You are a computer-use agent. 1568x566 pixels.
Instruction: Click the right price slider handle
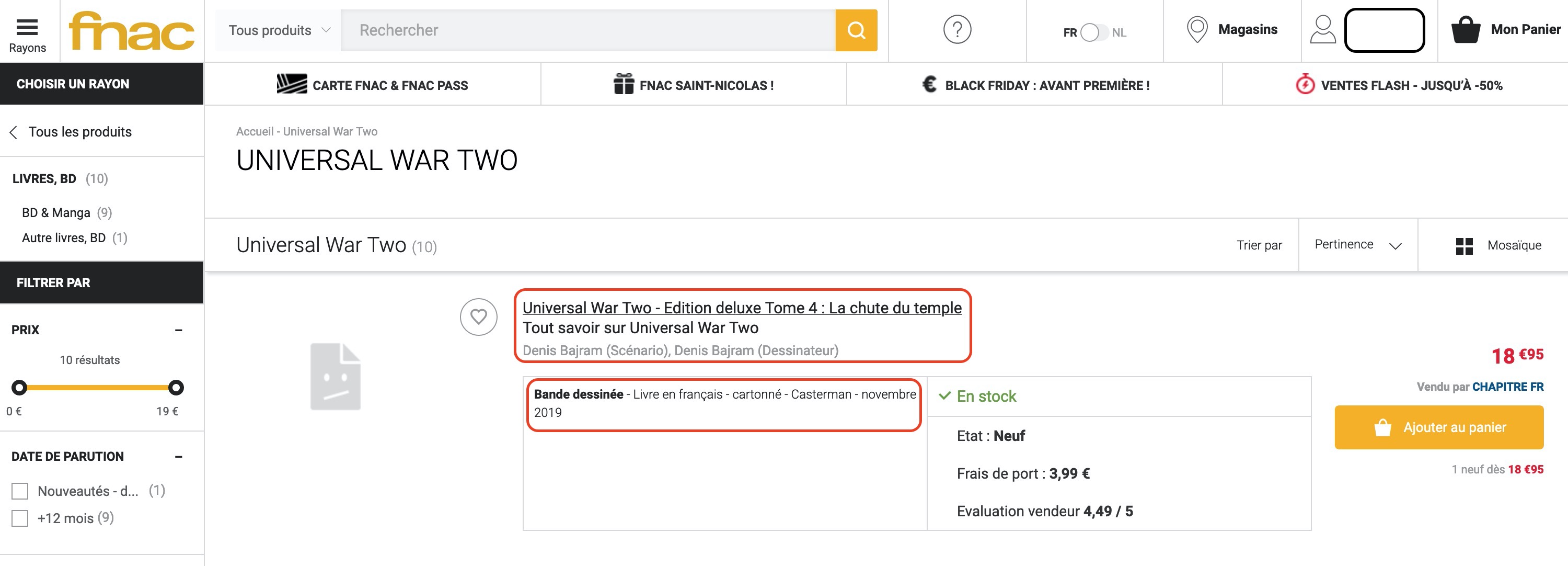click(176, 388)
